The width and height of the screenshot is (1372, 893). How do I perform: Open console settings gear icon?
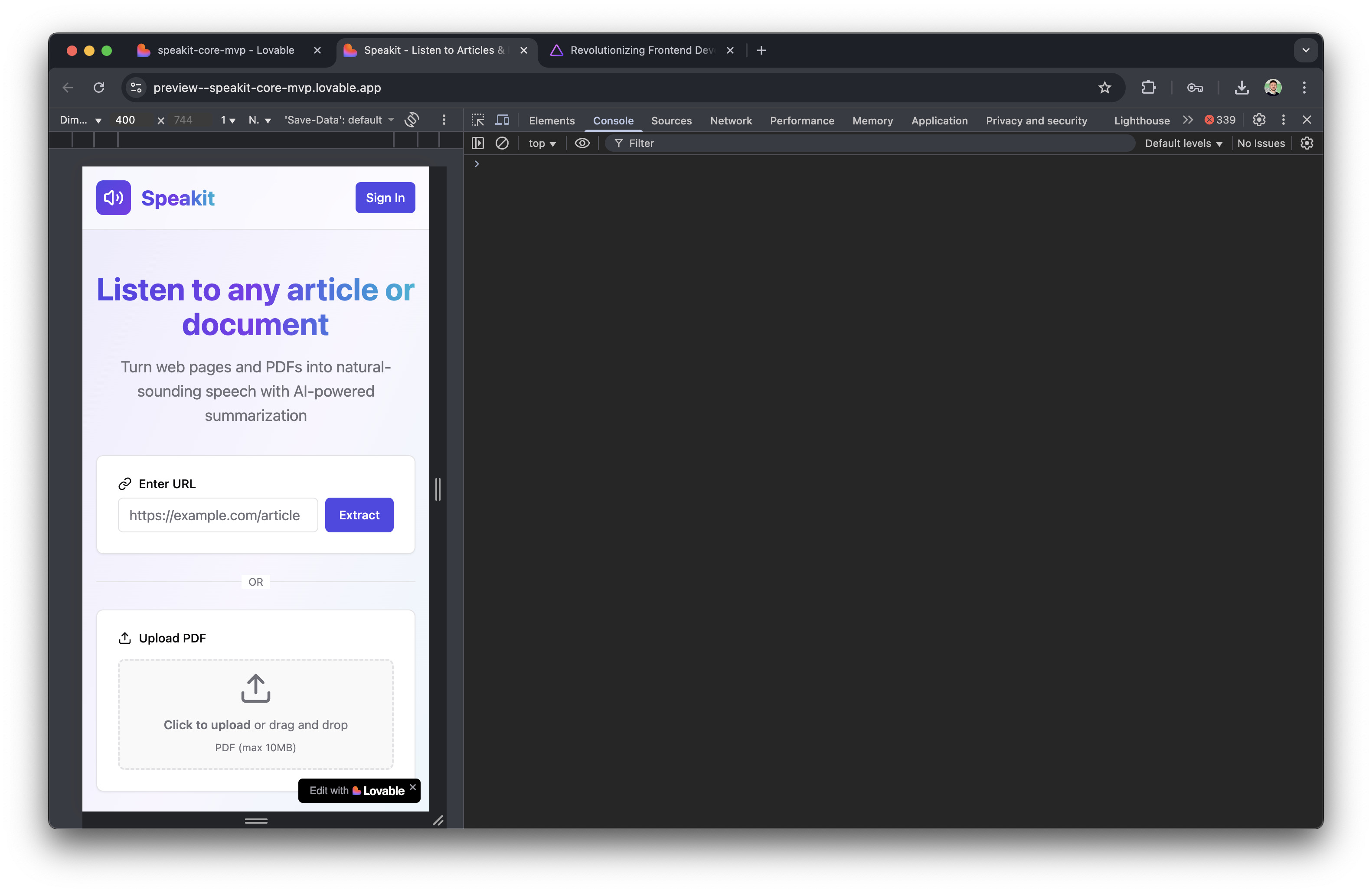[x=1307, y=143]
